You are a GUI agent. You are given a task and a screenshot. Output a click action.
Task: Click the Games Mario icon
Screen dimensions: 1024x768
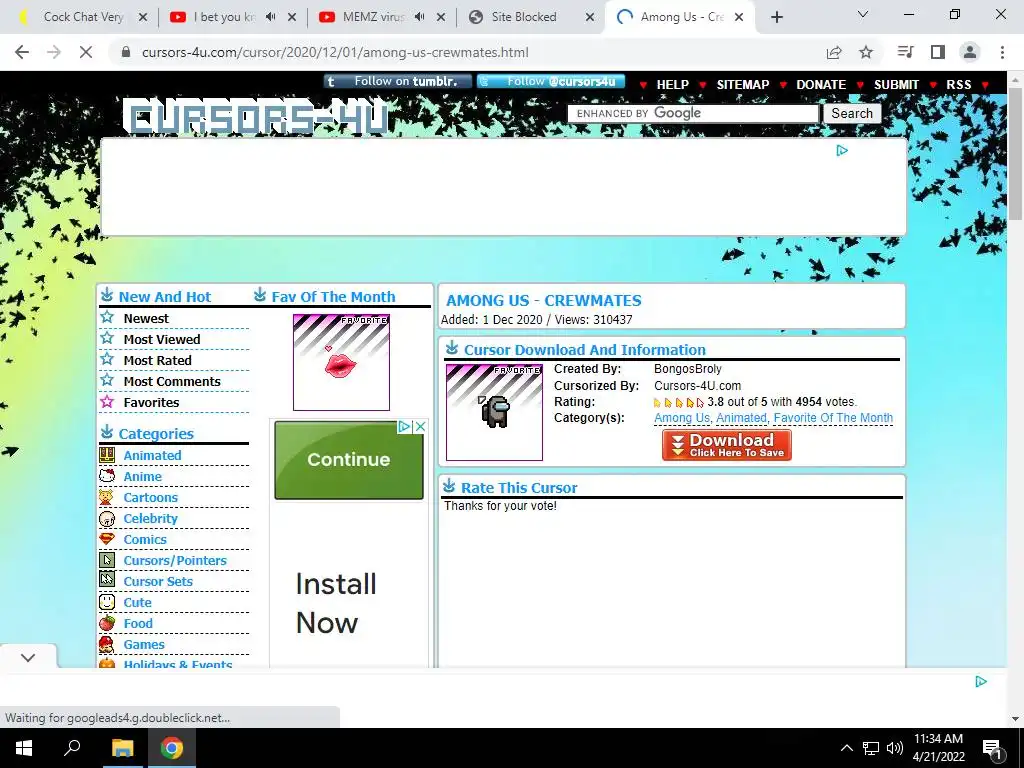107,645
